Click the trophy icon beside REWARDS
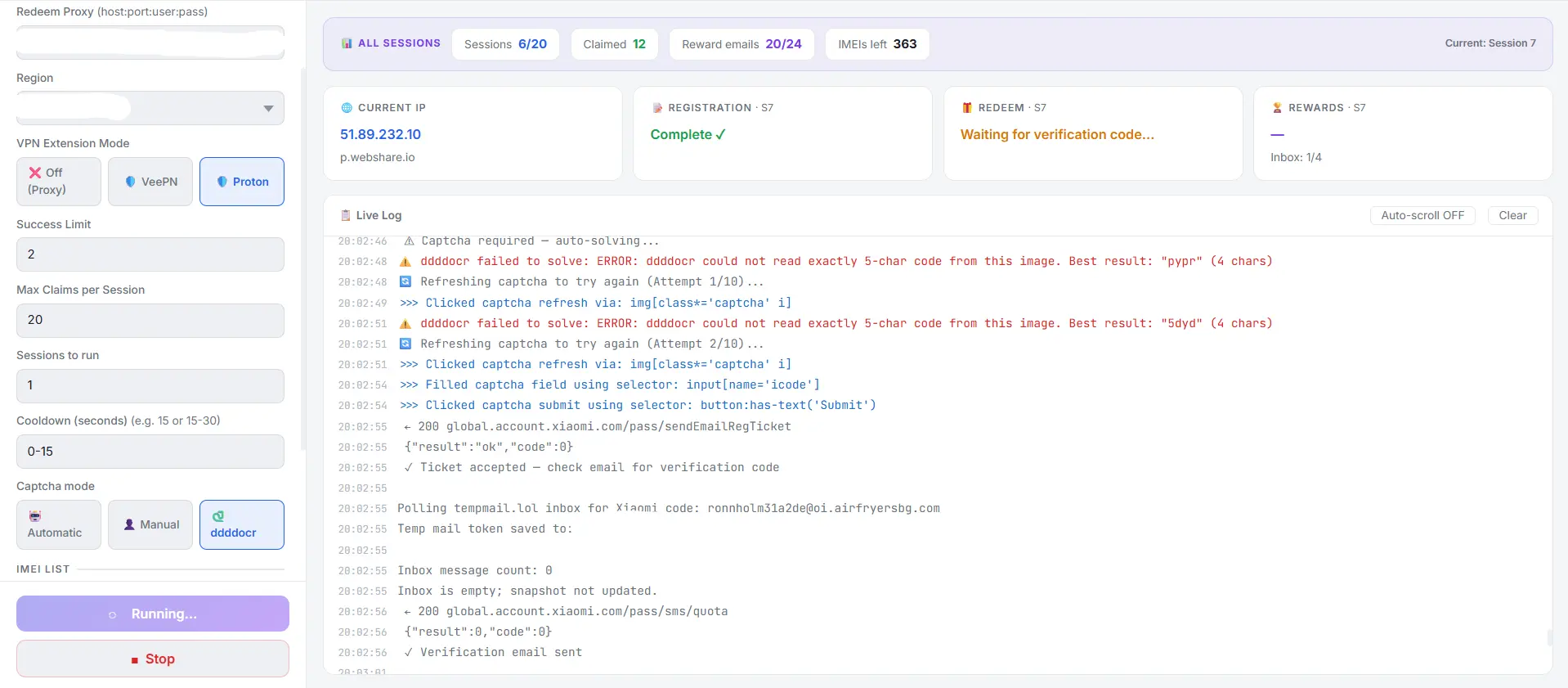This screenshot has height=688, width=1568. pyautogui.click(x=1277, y=108)
